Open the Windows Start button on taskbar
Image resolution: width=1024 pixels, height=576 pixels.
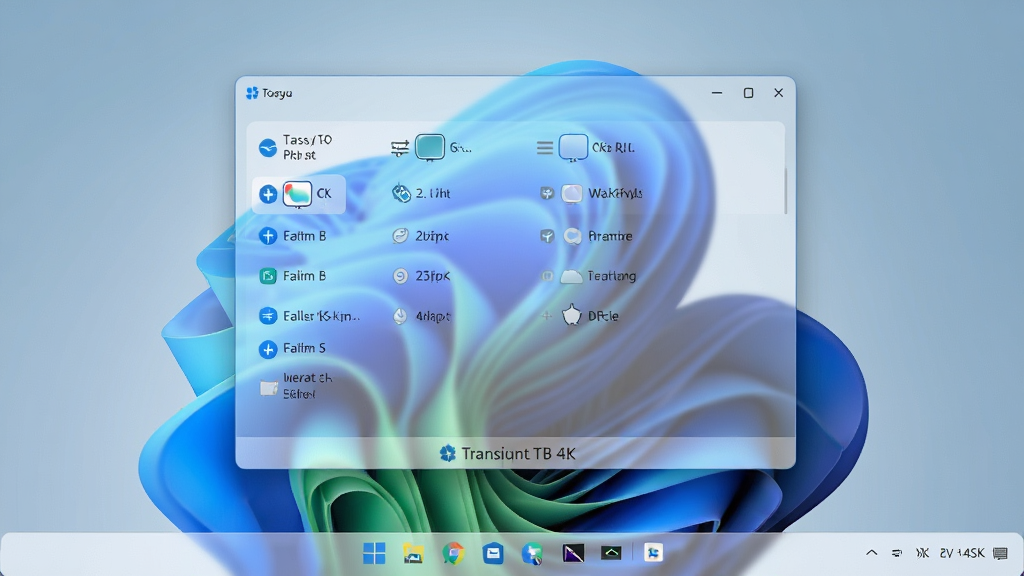click(374, 553)
